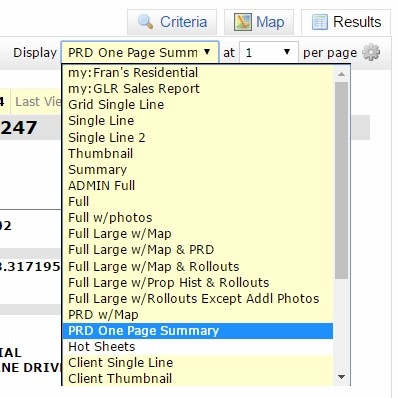The height and width of the screenshot is (398, 398).
Task: Click the Results grid icon
Action: point(319,22)
